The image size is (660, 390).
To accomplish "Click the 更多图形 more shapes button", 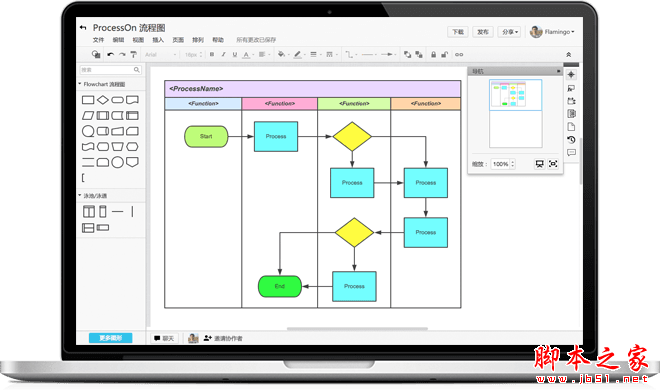I will [x=110, y=338].
